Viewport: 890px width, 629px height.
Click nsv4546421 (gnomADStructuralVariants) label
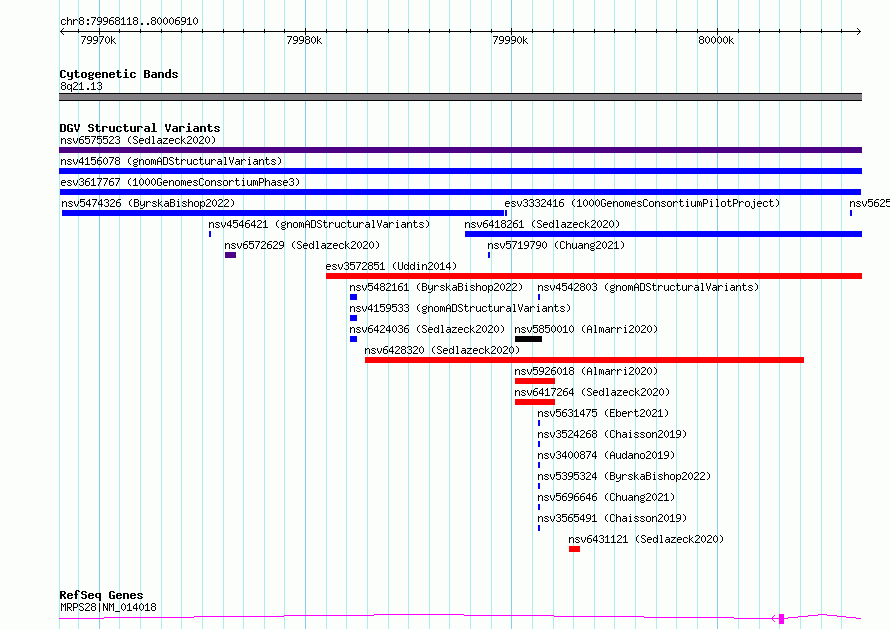[x=319, y=224]
